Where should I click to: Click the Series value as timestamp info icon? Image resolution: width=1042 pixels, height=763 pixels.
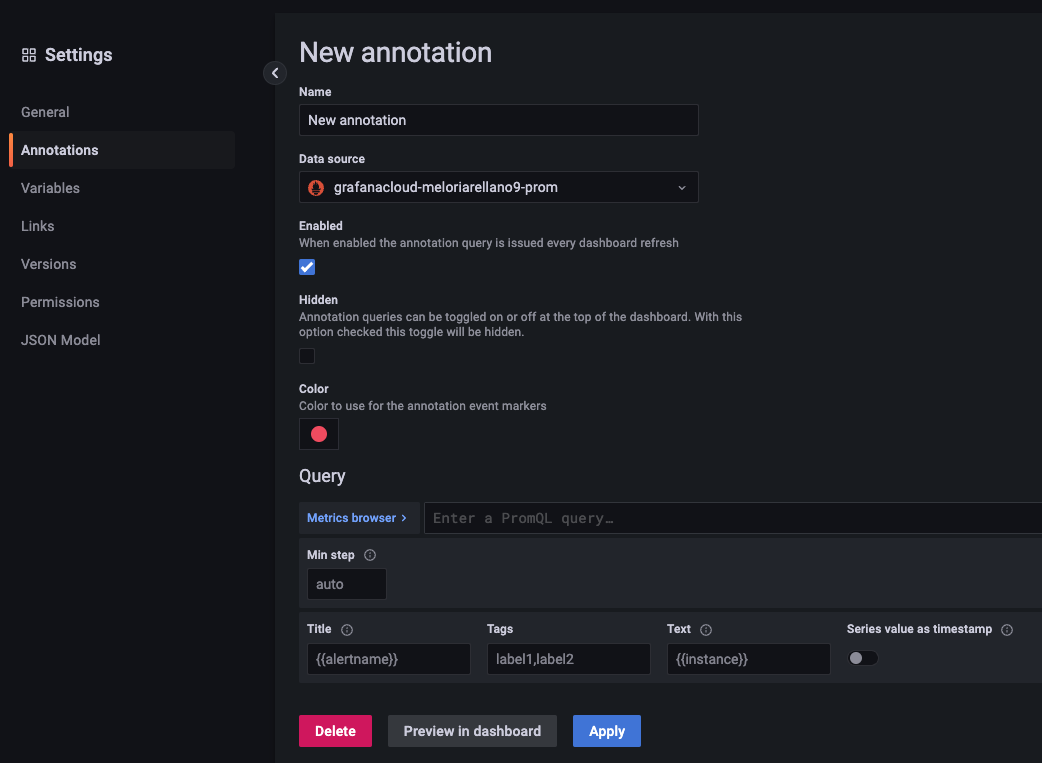tap(1007, 630)
